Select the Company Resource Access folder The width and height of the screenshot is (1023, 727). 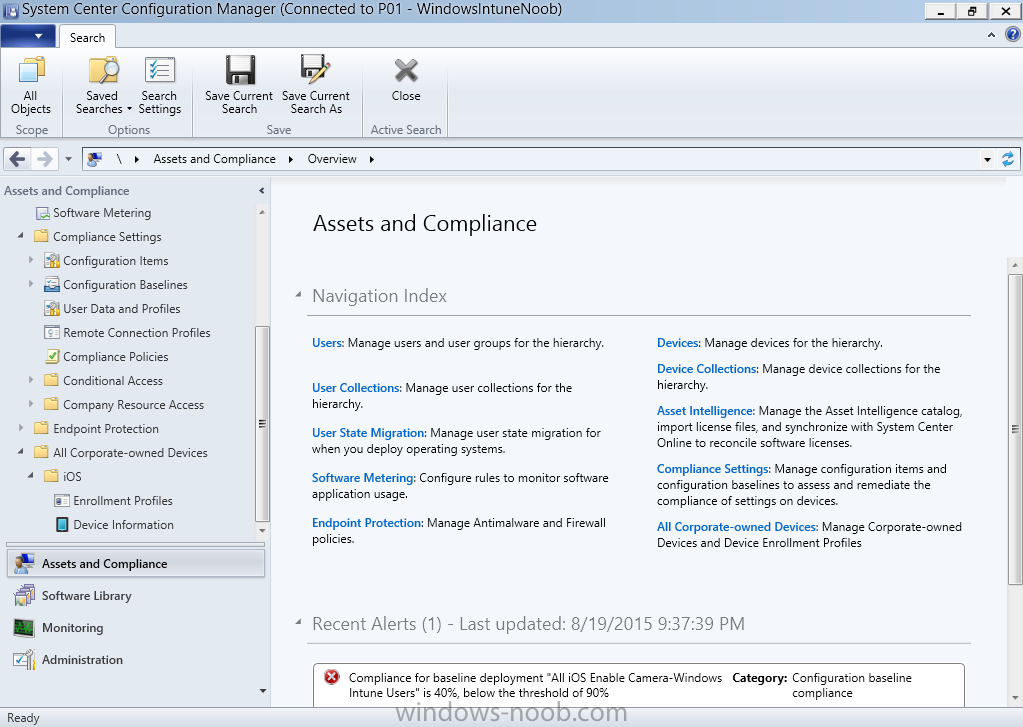(x=124, y=405)
